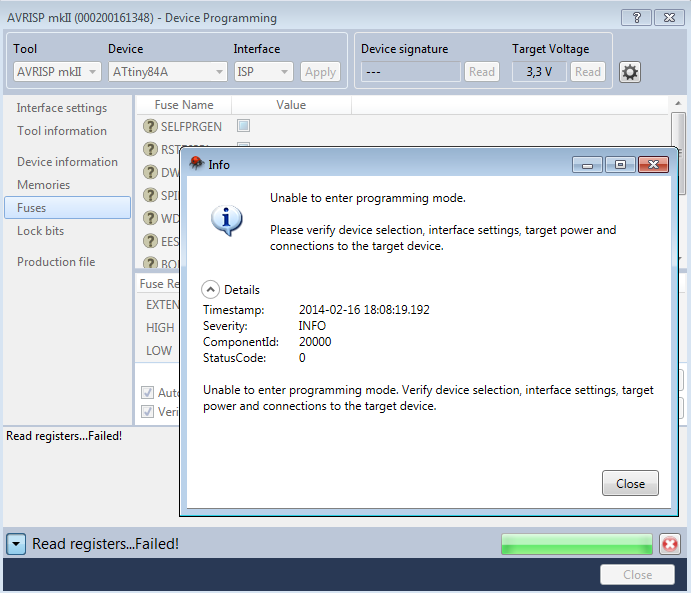Click the fuse list scroll up arrow
This screenshot has width=691, height=593.
[678, 103]
